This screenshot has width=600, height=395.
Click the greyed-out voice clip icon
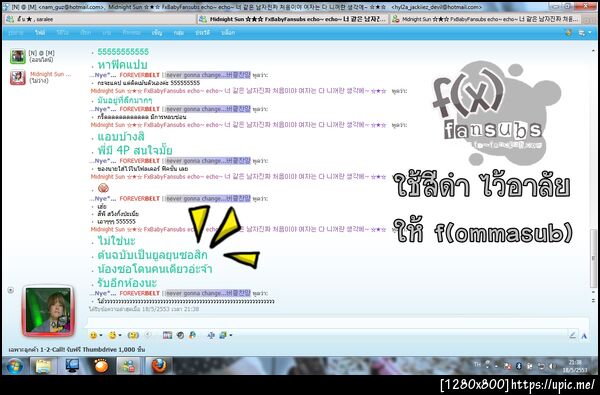148,335
